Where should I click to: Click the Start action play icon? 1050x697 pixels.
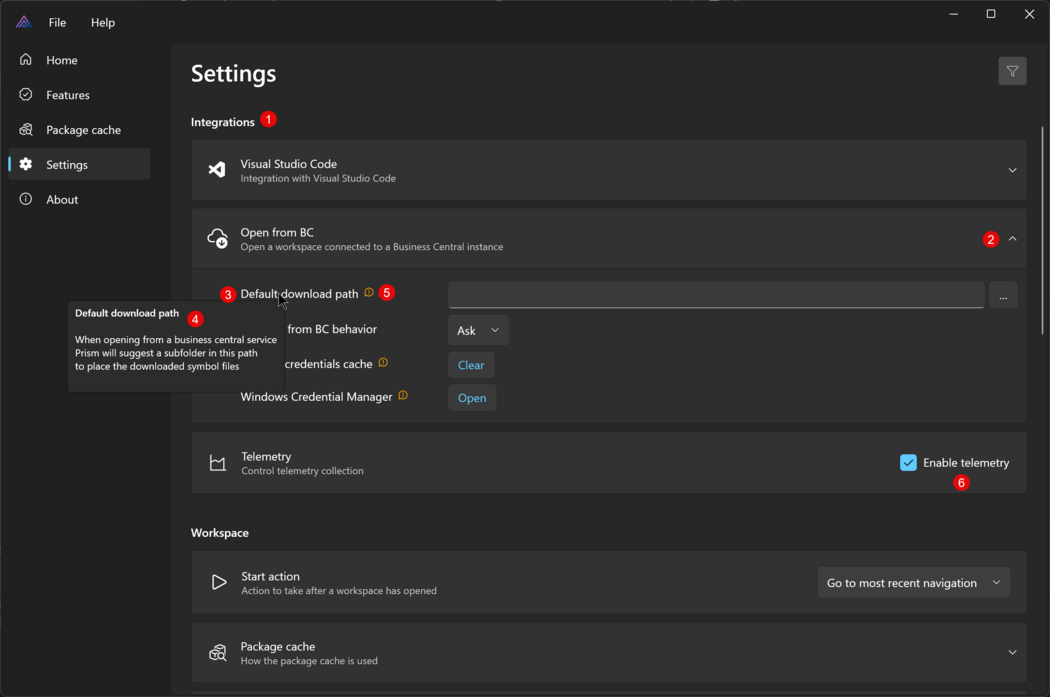click(218, 582)
